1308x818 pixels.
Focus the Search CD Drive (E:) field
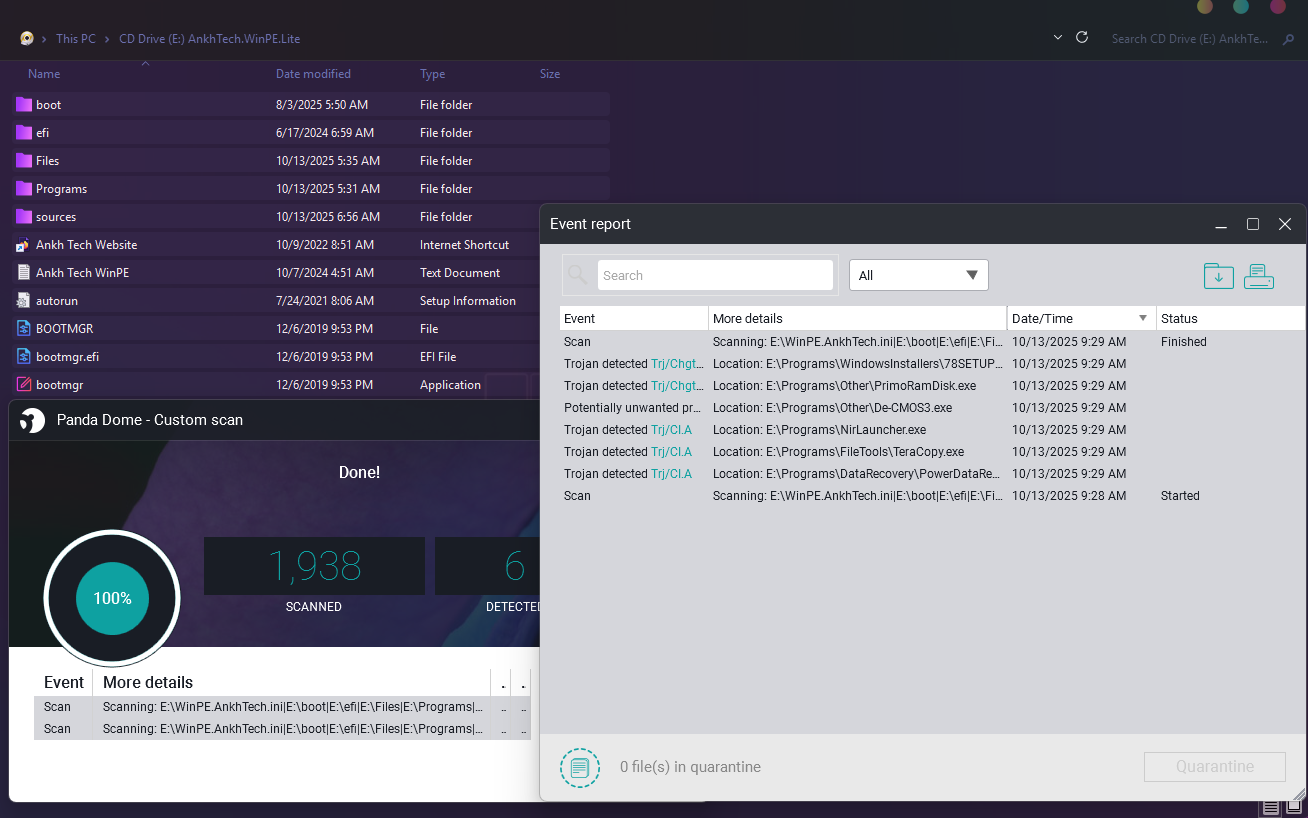click(x=1190, y=39)
